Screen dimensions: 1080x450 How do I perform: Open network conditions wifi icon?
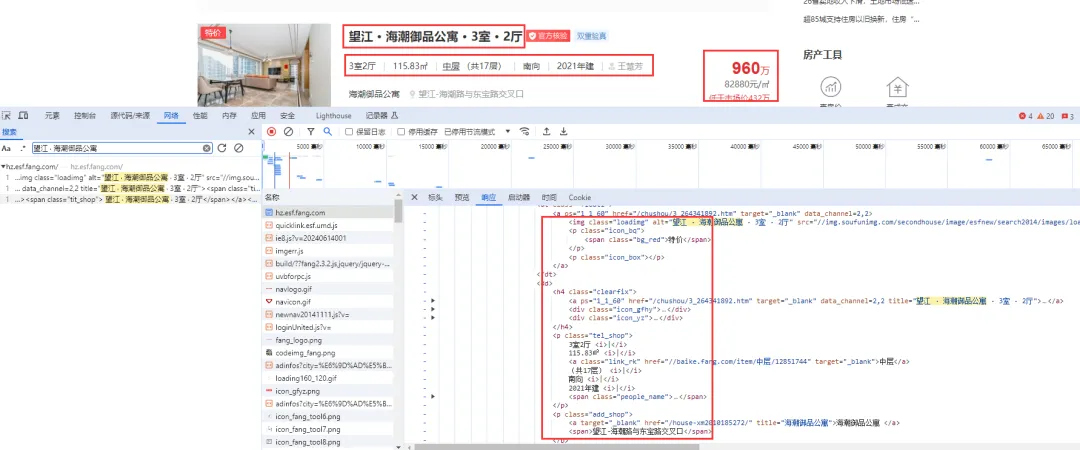pyautogui.click(x=525, y=132)
